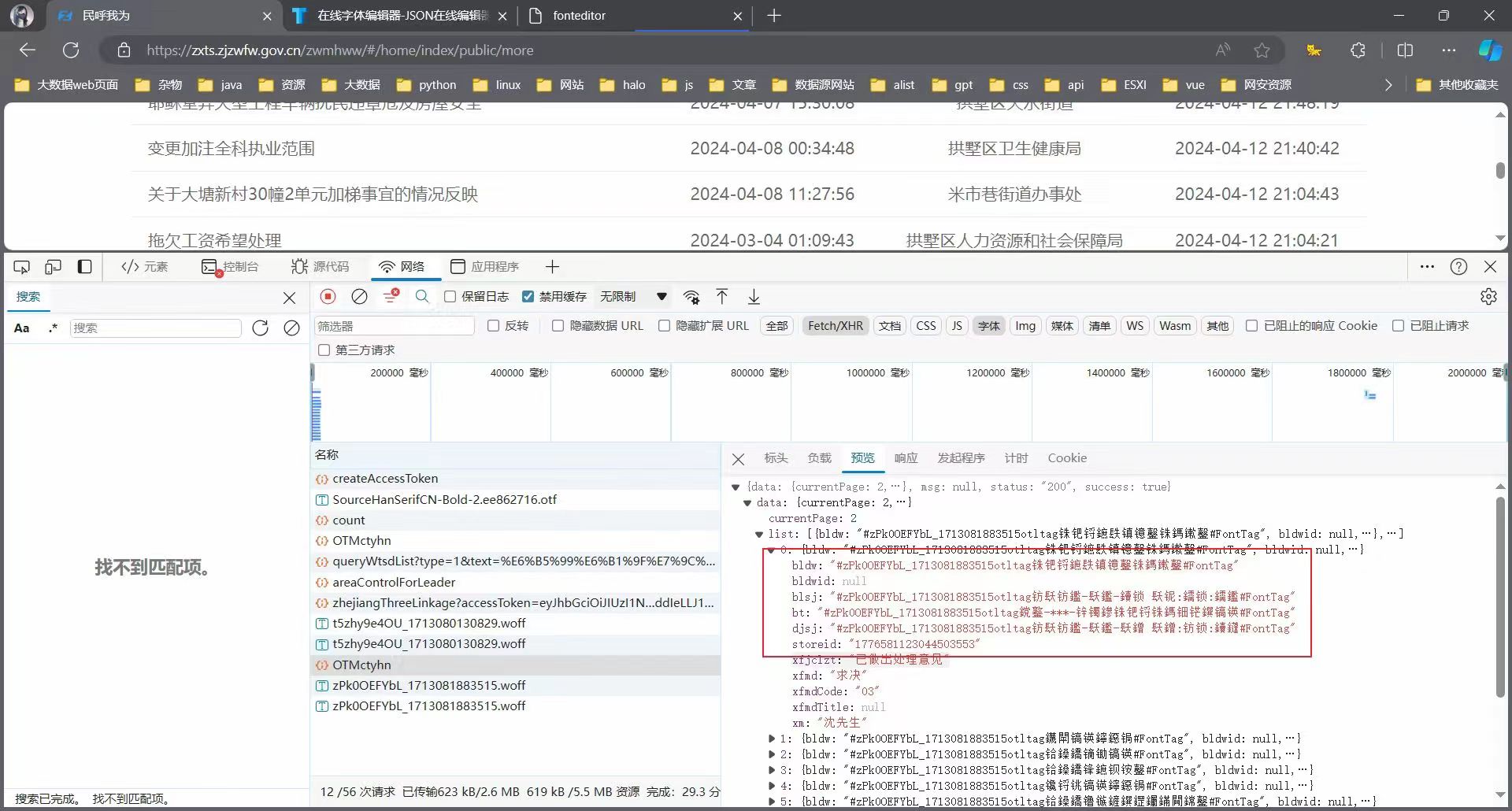Open browser settings and more menu
This screenshot has height=811, width=1512.
coord(1449,50)
